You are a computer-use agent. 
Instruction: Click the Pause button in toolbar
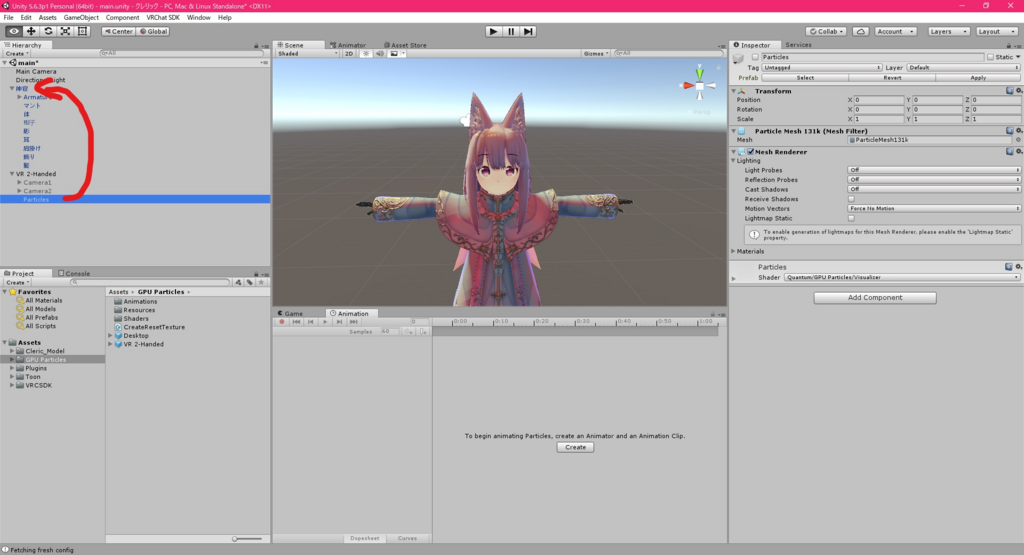511,31
